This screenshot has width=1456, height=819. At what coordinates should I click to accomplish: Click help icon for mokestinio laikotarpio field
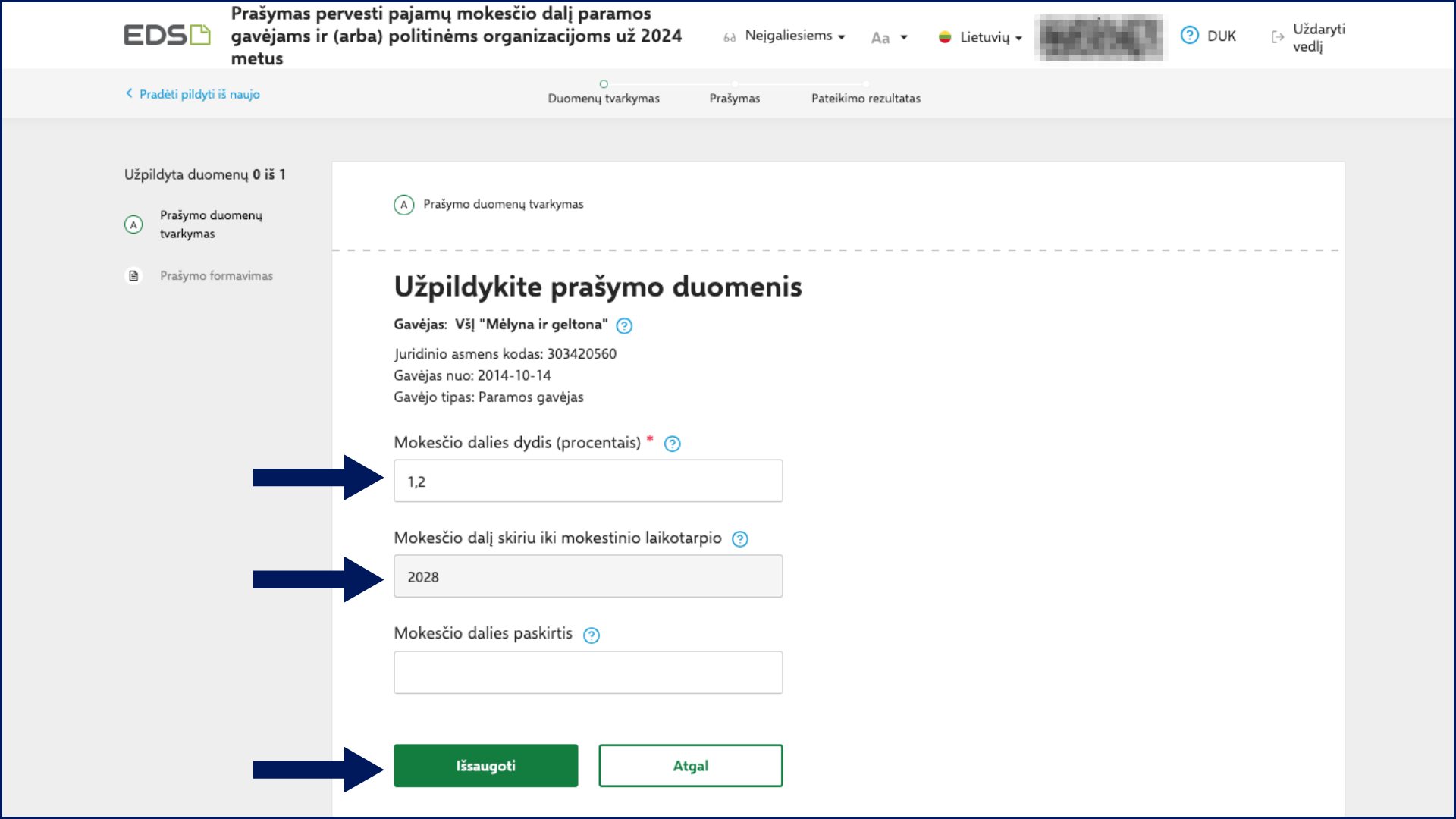point(739,539)
